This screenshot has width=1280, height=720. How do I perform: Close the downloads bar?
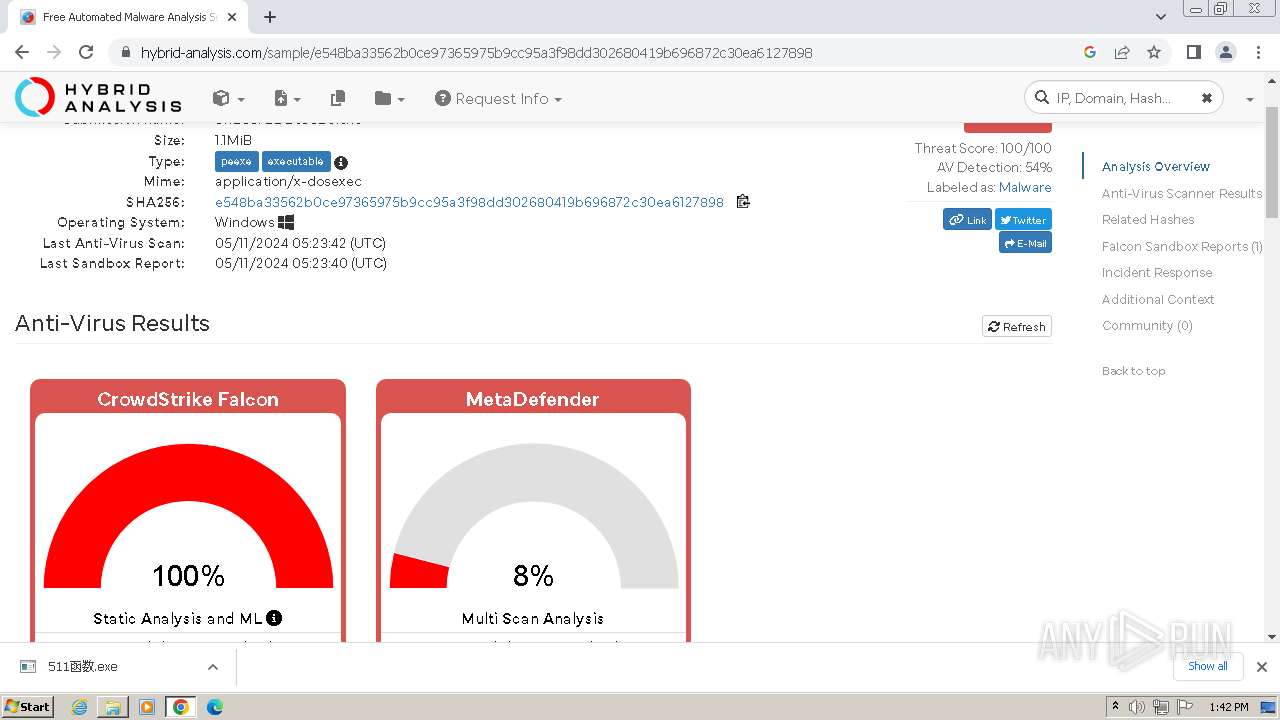click(1262, 667)
